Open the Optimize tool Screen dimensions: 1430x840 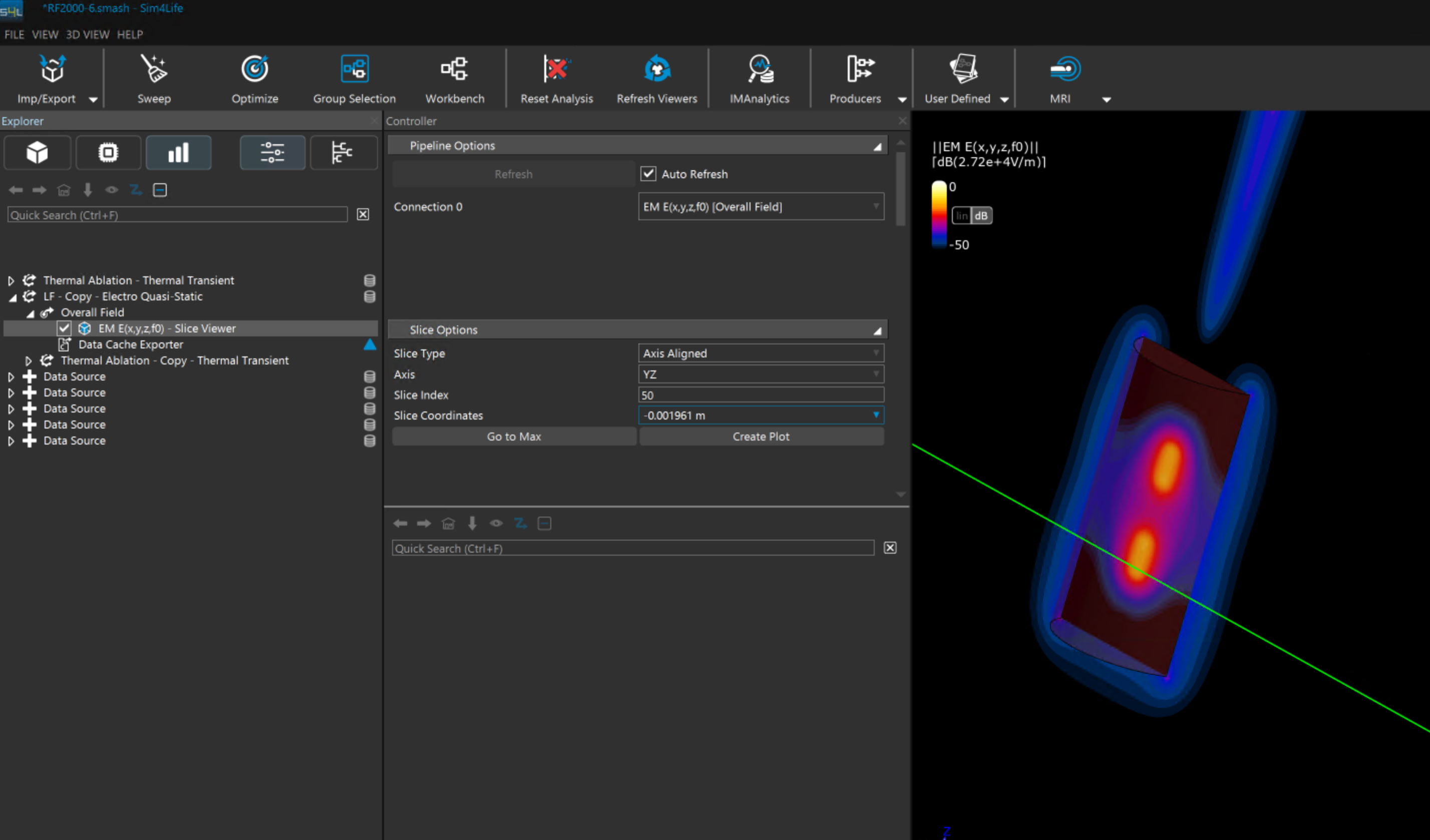[254, 70]
